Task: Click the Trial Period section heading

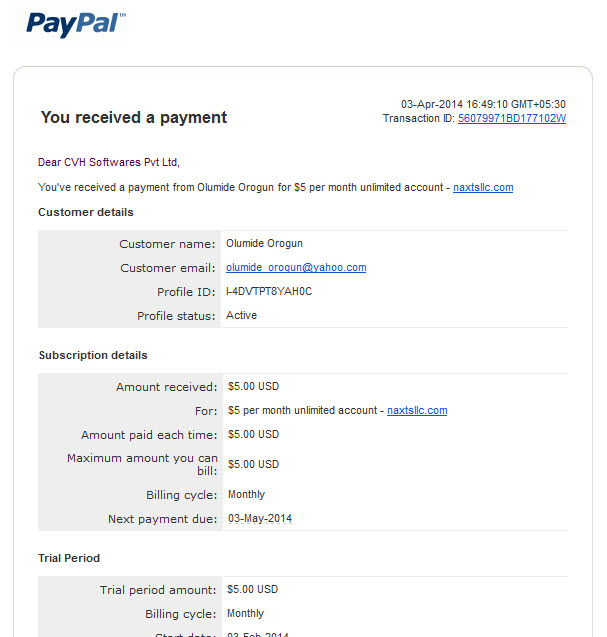Action: coord(69,558)
